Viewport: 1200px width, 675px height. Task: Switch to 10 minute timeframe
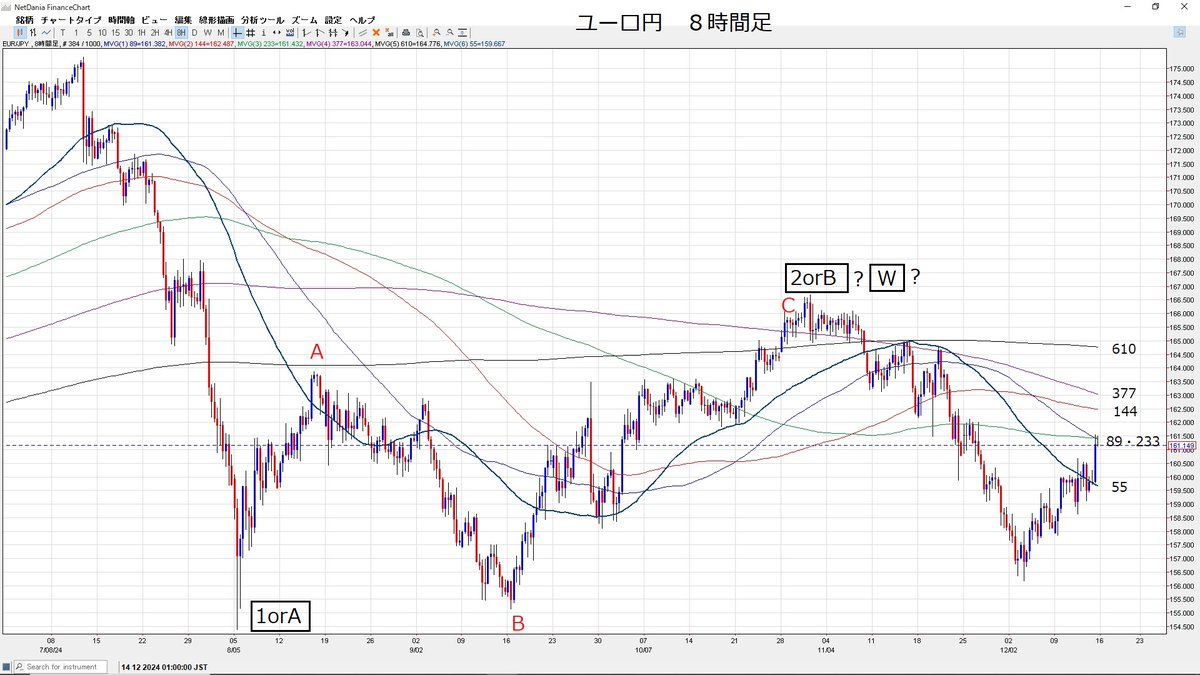102,33
